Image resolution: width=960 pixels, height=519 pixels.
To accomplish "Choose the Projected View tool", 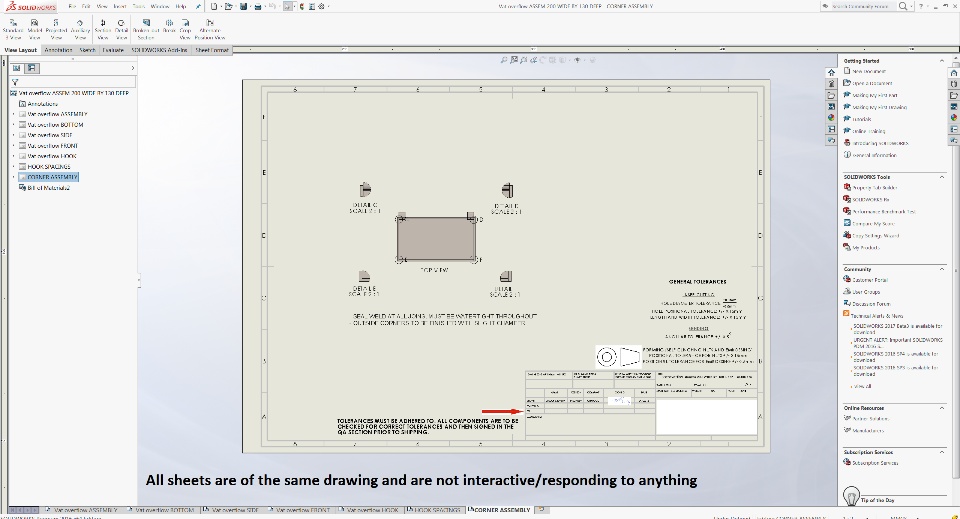I will point(56,29).
